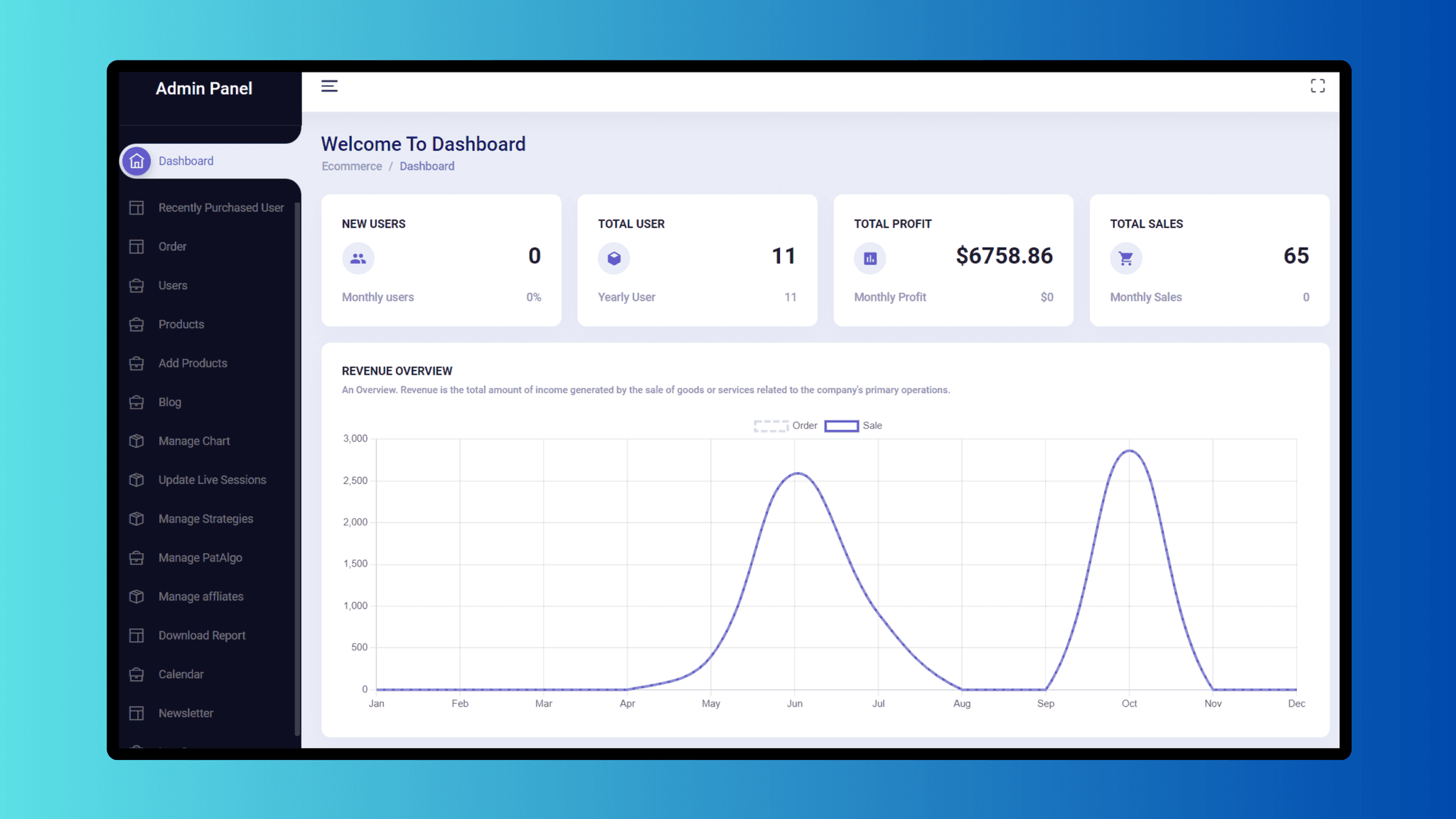Click the Total Sales cart icon
Image resolution: width=1456 pixels, height=819 pixels.
(1126, 258)
